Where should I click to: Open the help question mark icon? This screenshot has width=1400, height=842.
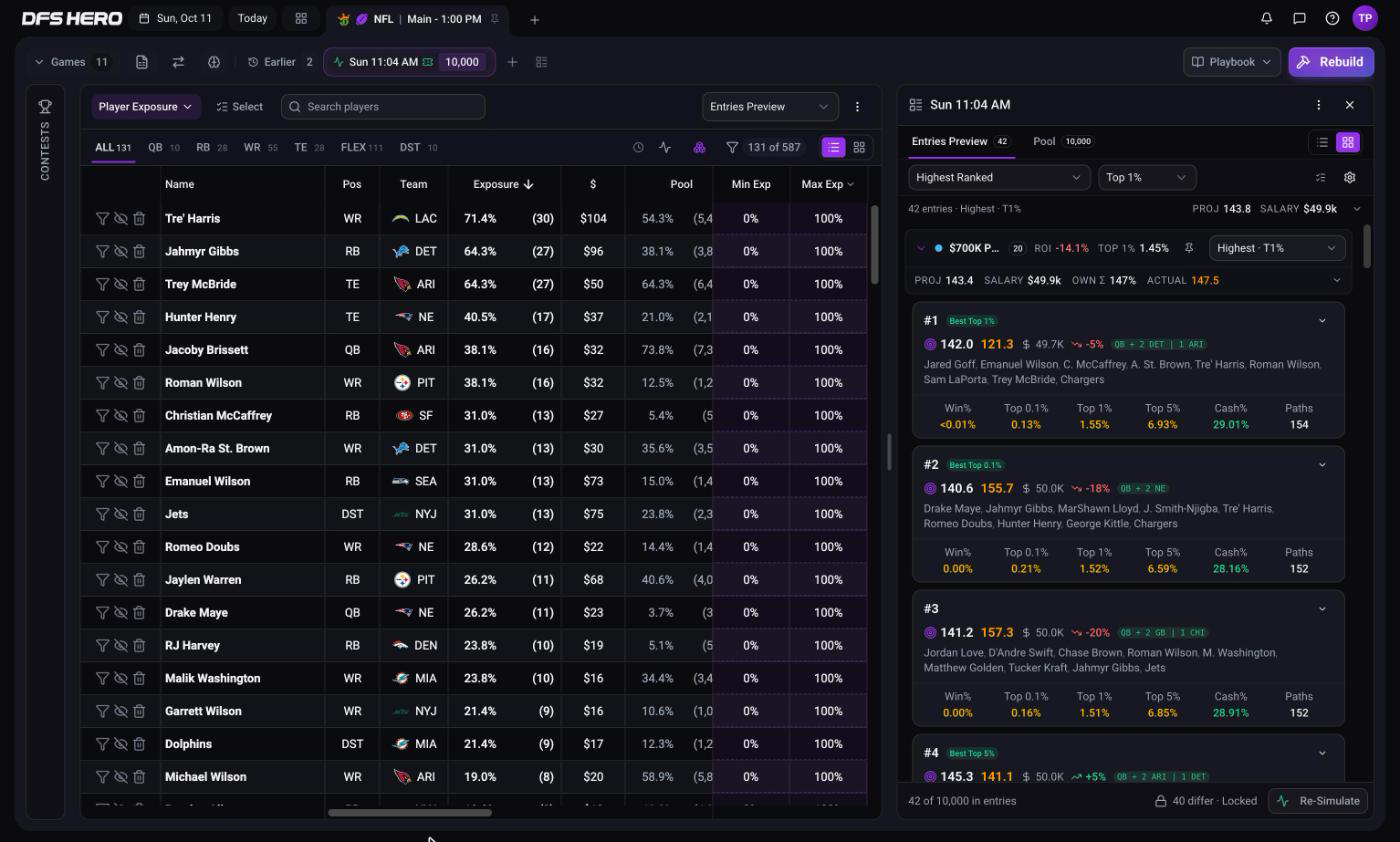pos(1332,18)
